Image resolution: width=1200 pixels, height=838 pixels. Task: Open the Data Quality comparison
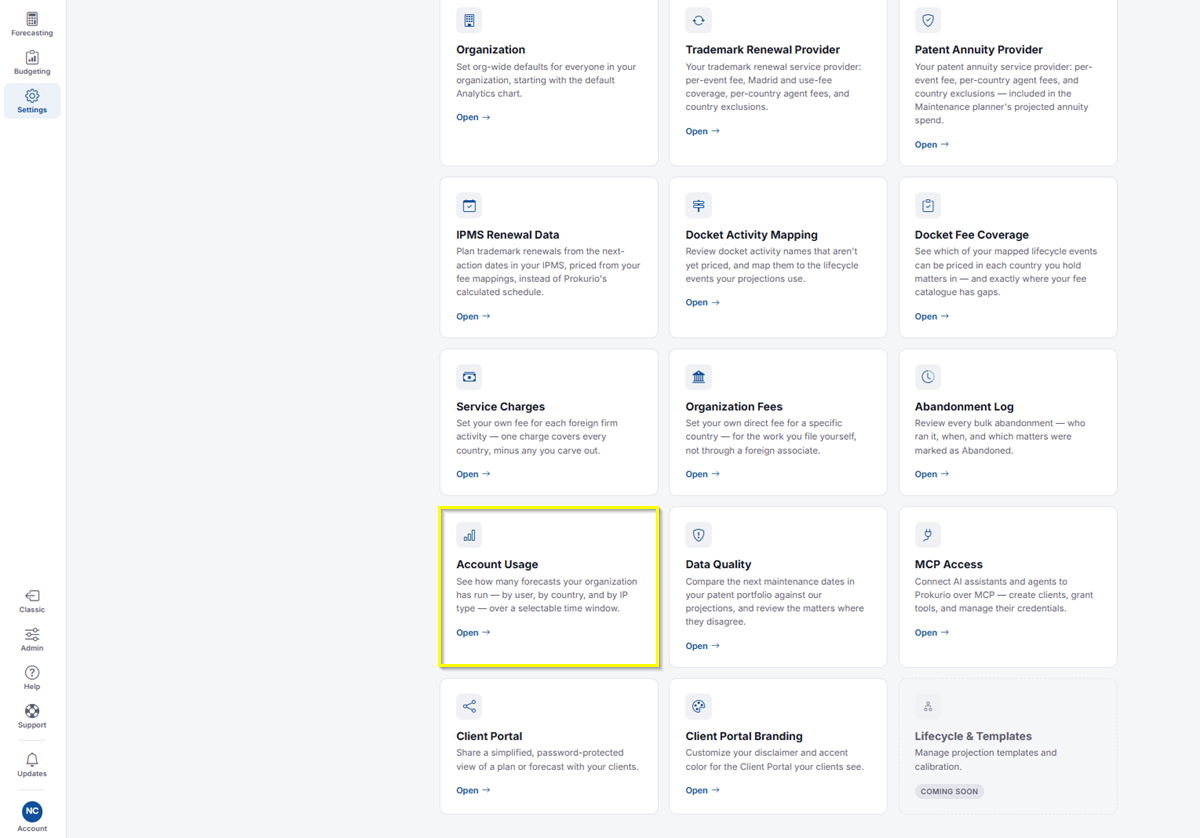(702, 646)
